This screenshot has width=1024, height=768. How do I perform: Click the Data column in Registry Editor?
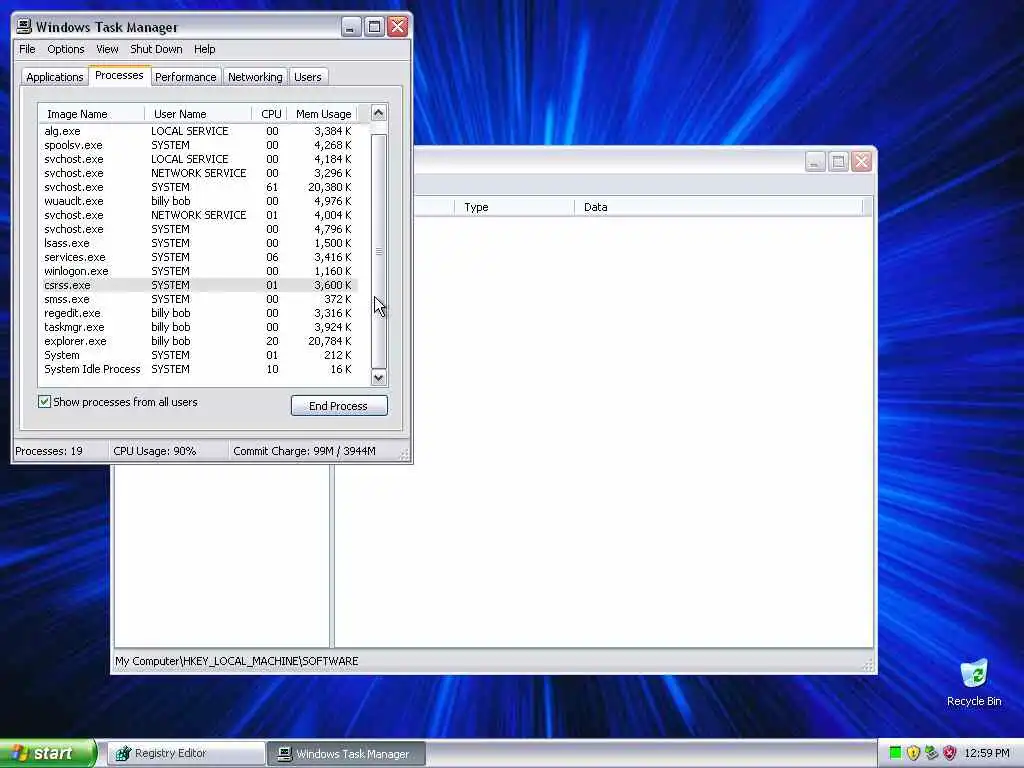coord(718,207)
